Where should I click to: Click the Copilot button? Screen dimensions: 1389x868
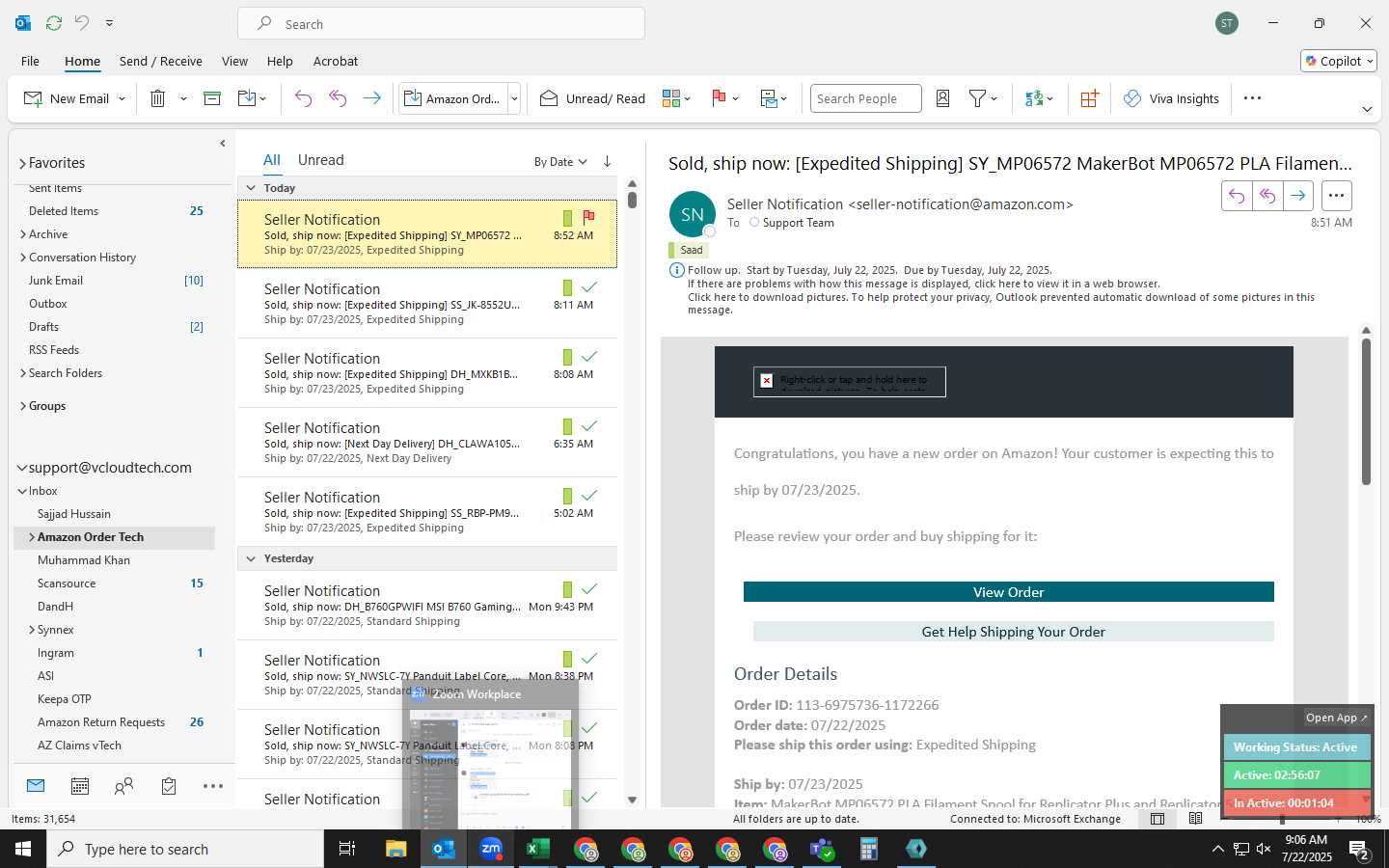coord(1339,61)
